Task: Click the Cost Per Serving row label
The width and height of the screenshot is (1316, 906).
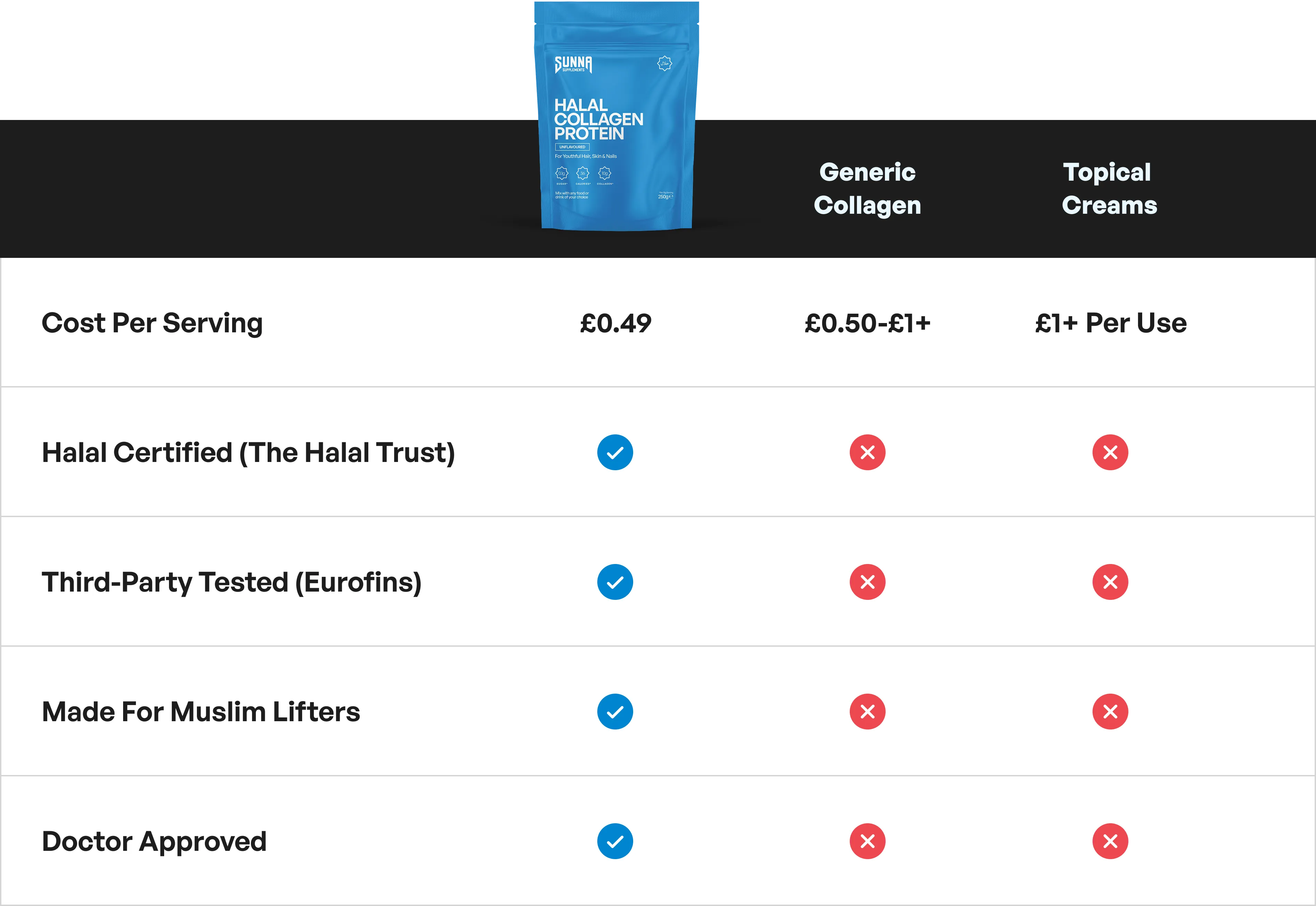Action: 152,324
